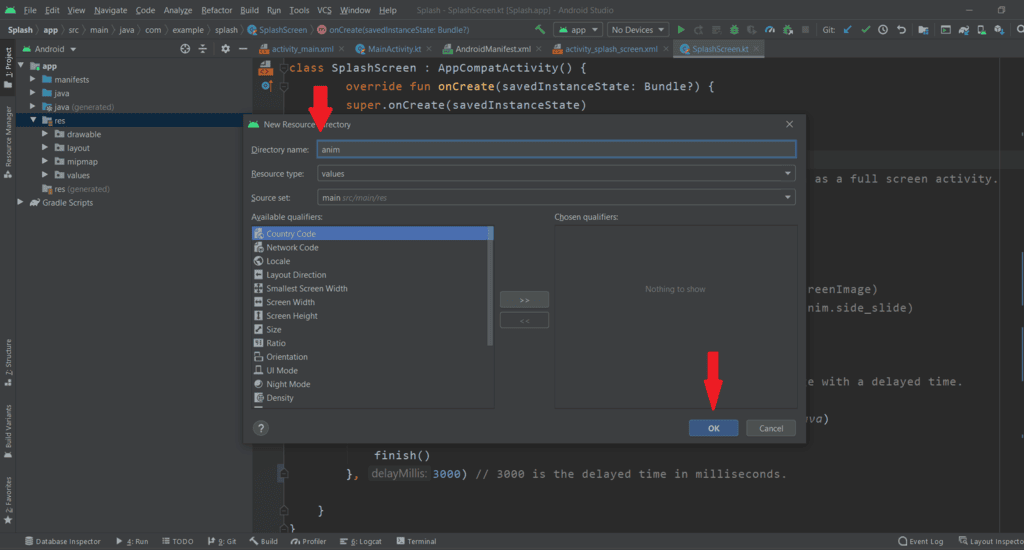Click the Git commit checkmark icon
Image resolution: width=1024 pixels, height=550 pixels.
(x=866, y=30)
